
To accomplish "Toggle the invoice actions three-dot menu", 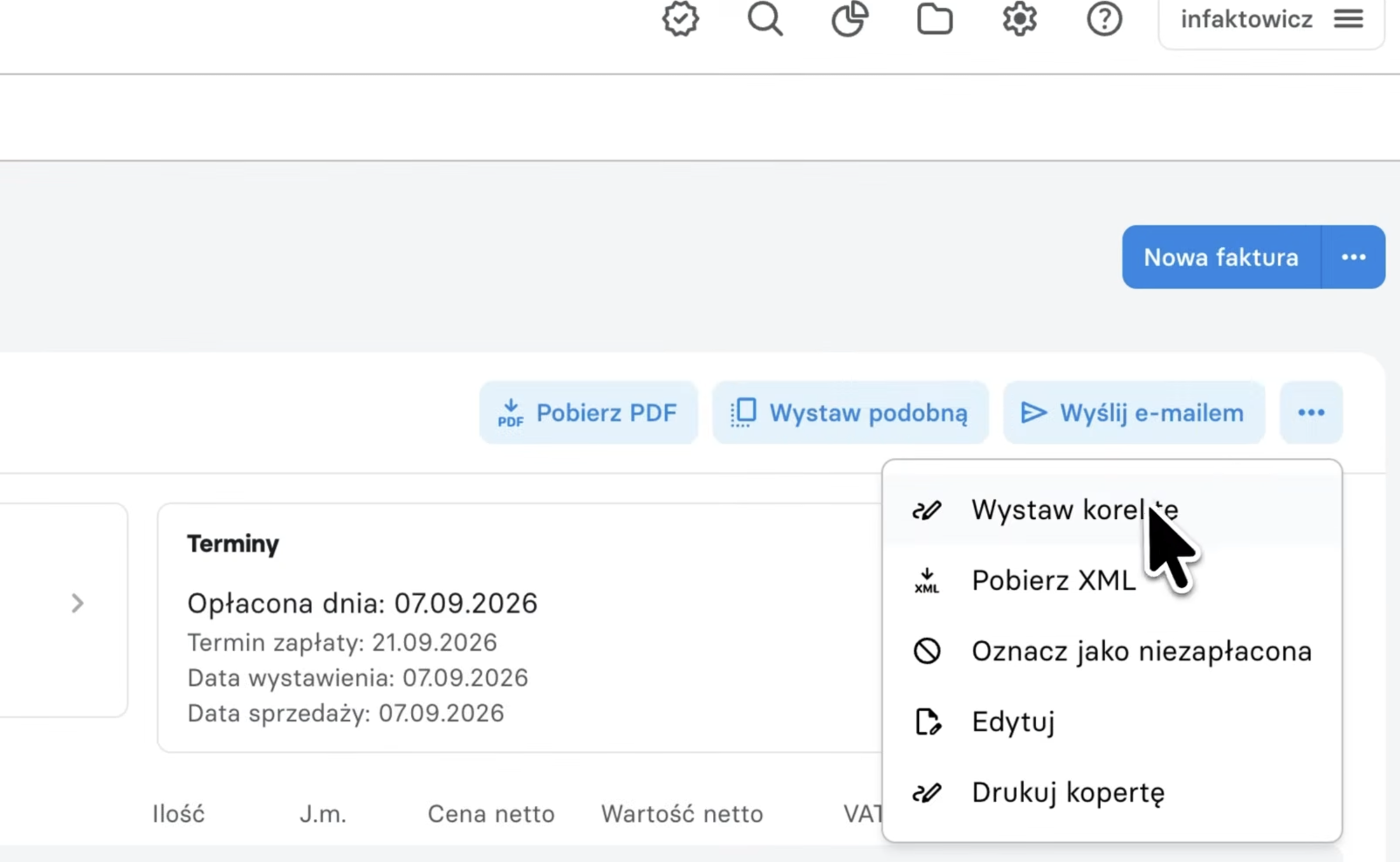I will click(1311, 413).
